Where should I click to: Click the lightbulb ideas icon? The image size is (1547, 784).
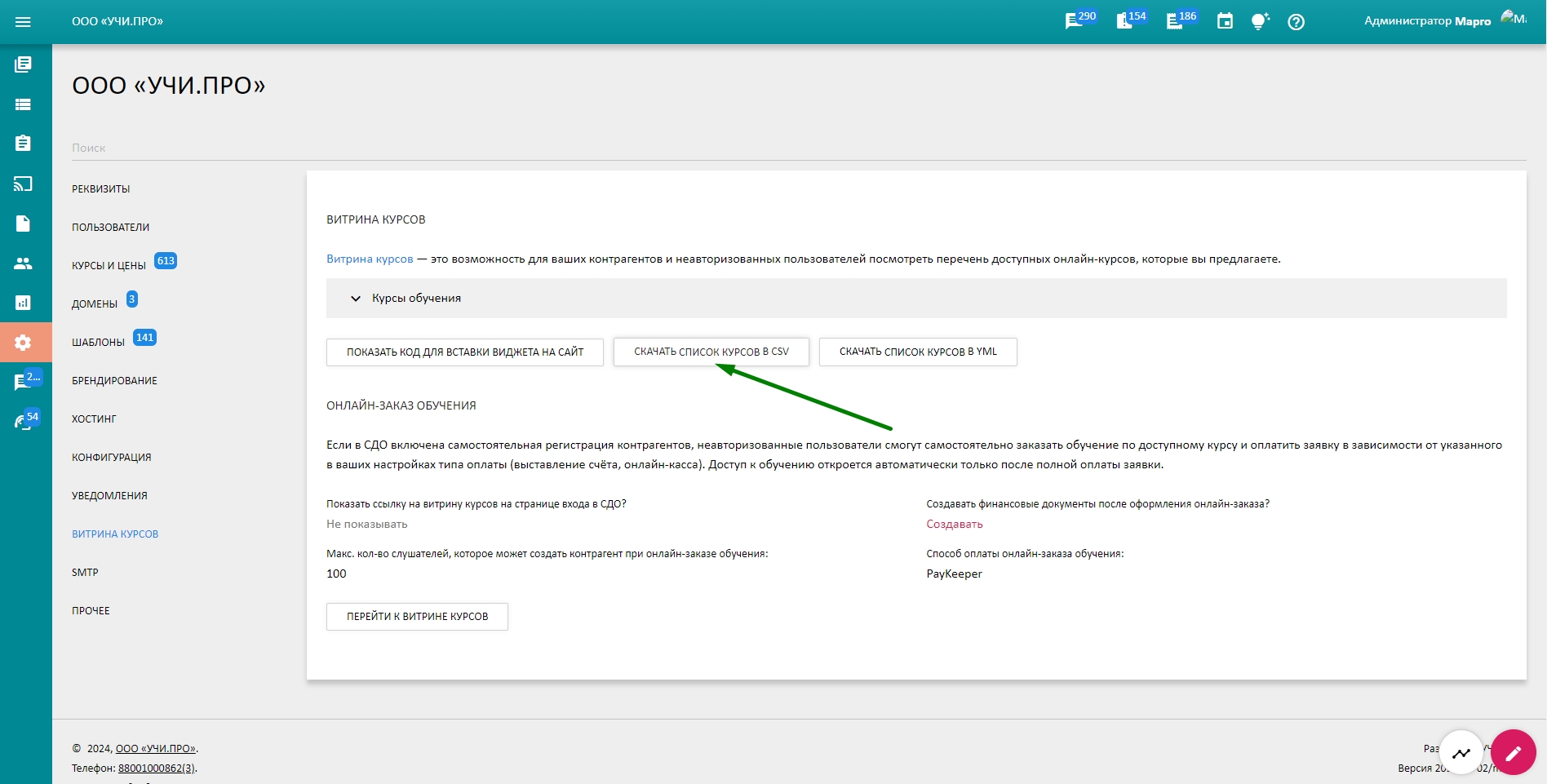(1261, 21)
